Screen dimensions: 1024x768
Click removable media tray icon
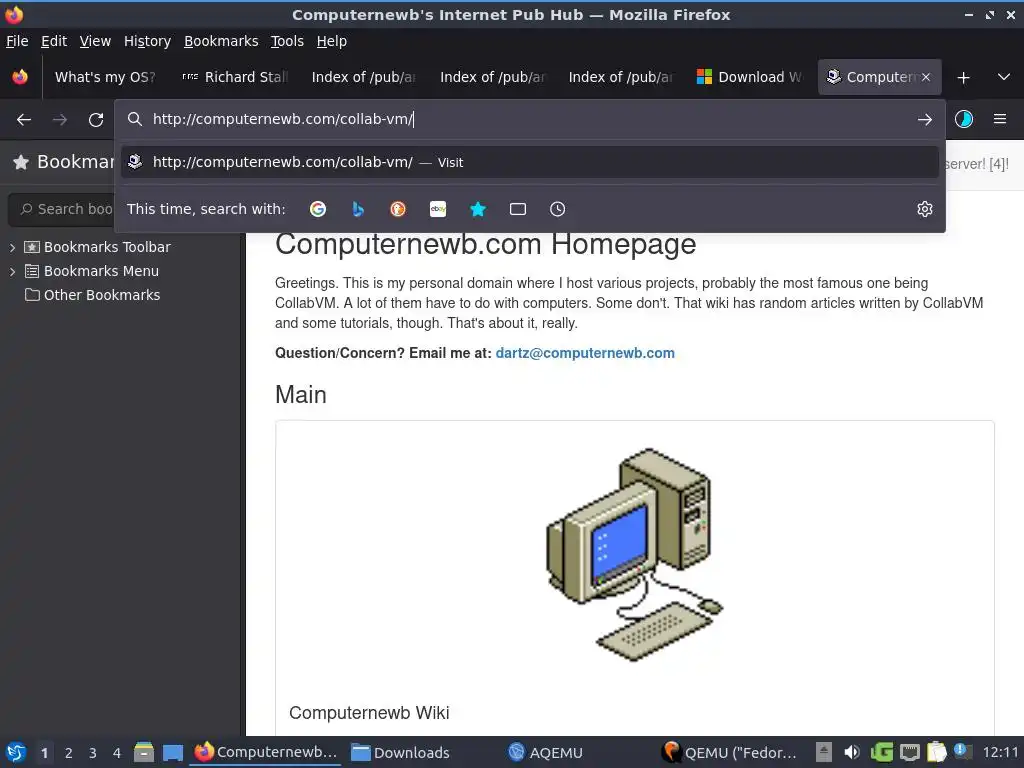pos(824,752)
